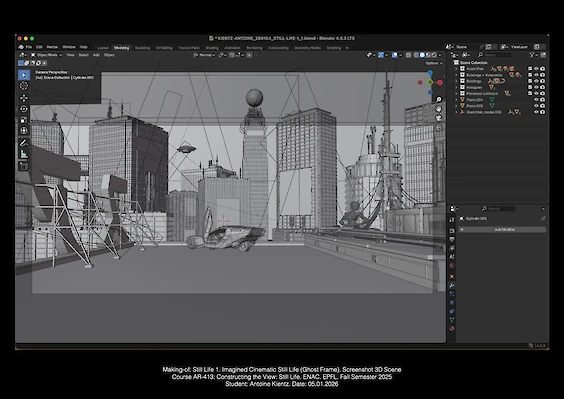Select the Transform tool
This screenshot has width=564, height=399.
click(x=24, y=131)
